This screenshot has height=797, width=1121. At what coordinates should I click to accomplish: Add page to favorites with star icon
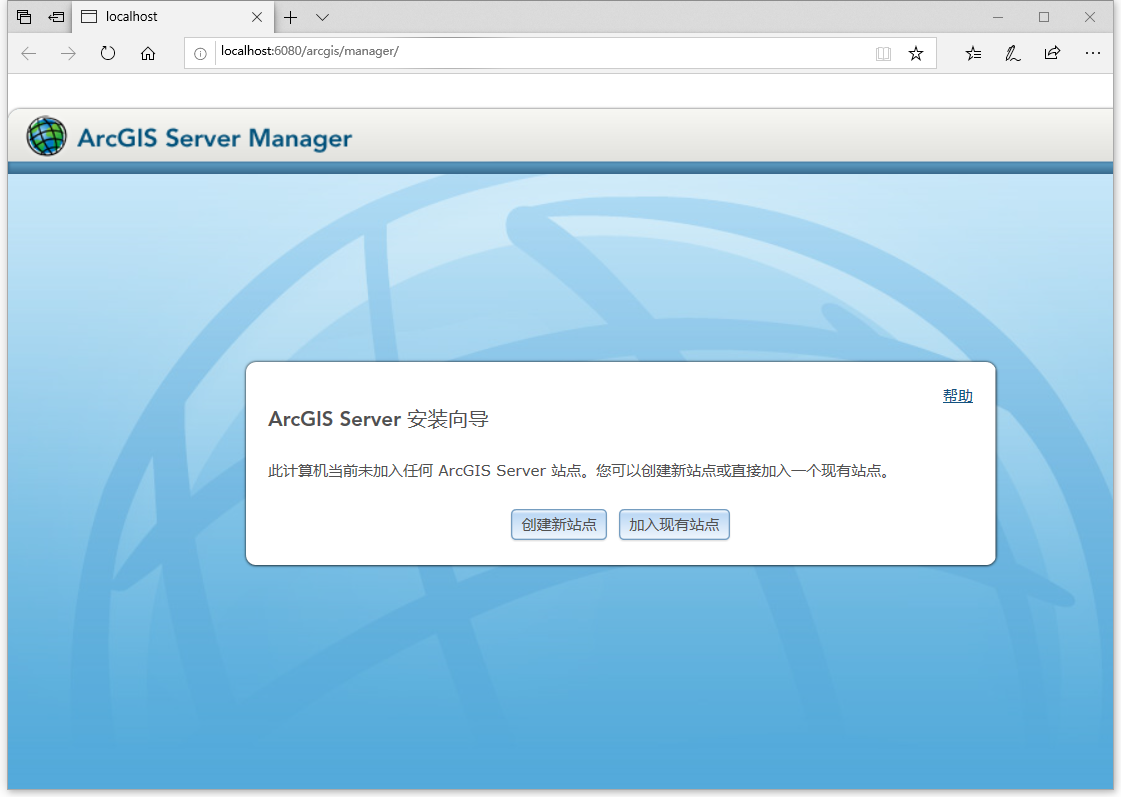[x=916, y=54]
